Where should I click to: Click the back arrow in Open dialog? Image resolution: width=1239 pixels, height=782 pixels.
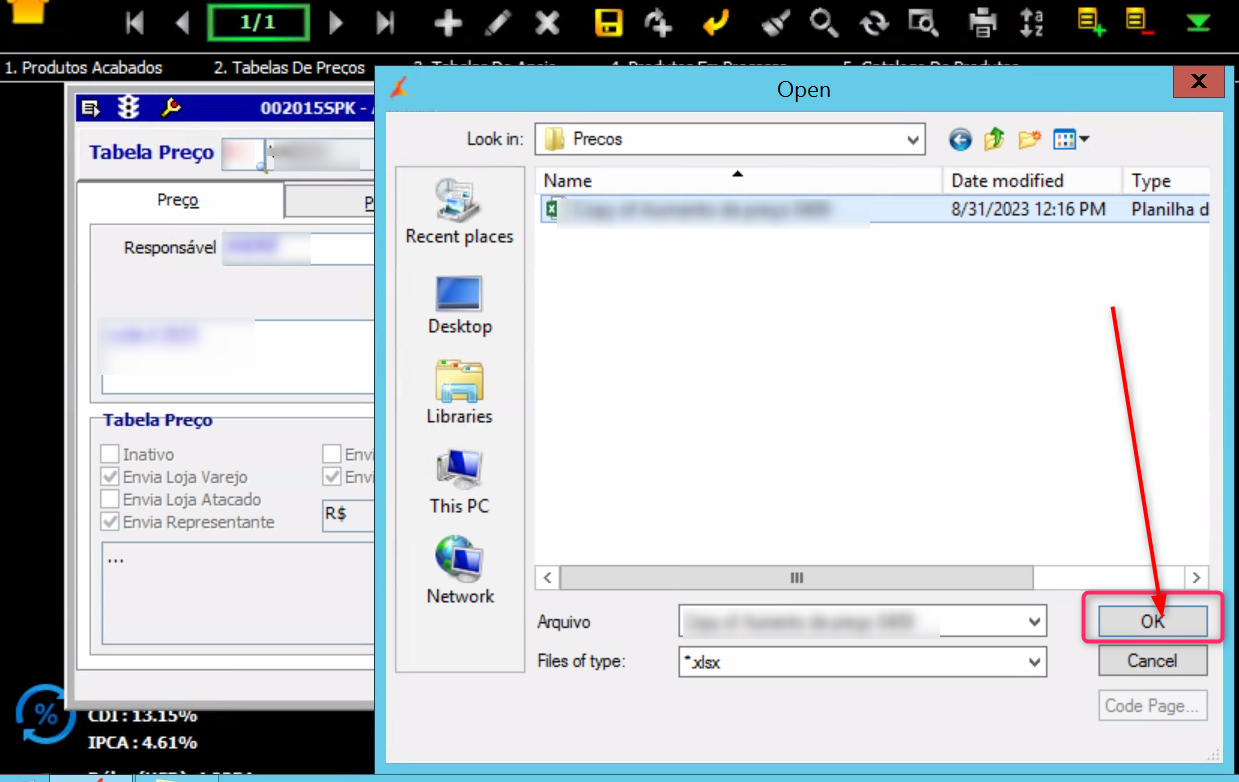tap(960, 140)
